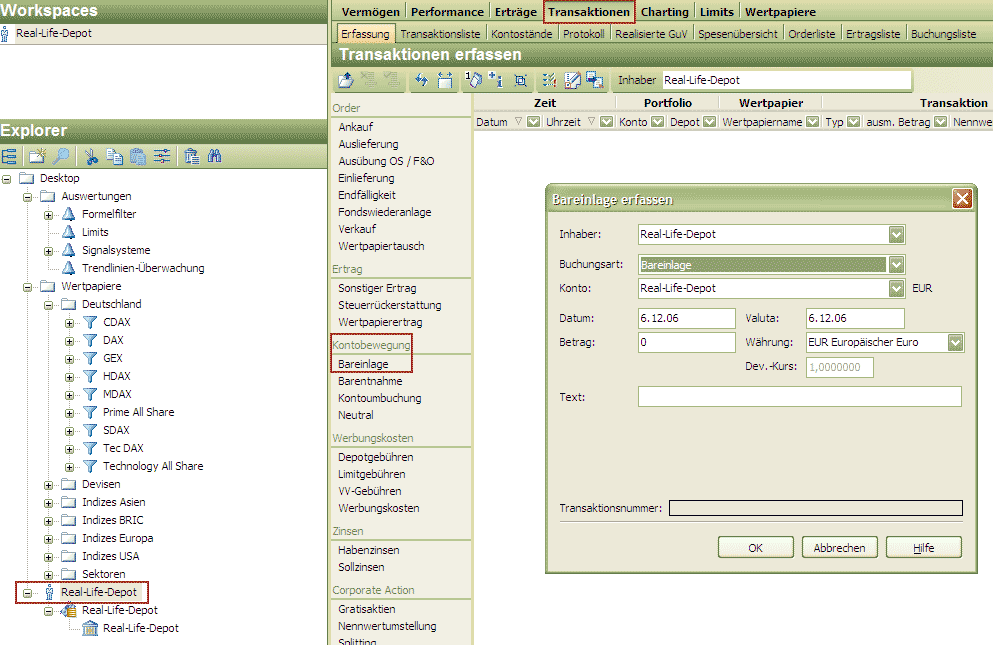Open the Datum column filter dropdown
This screenshot has width=993, height=645.
coord(534,122)
